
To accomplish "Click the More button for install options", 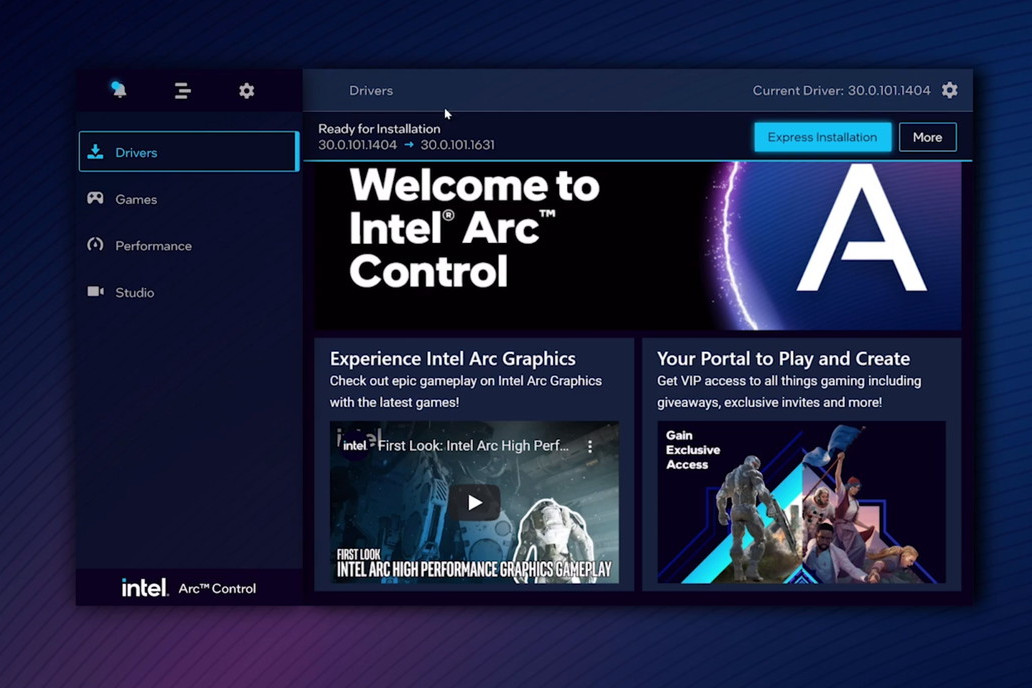I will point(927,137).
